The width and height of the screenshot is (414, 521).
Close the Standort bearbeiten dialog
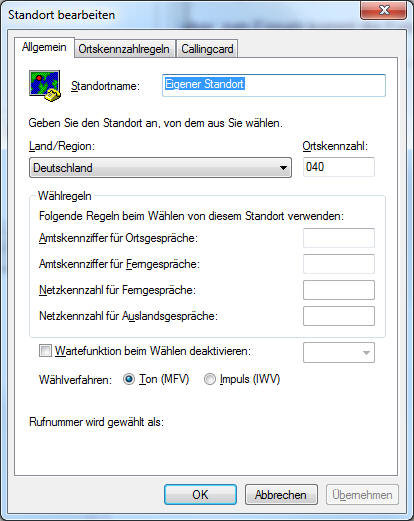tap(383, 10)
